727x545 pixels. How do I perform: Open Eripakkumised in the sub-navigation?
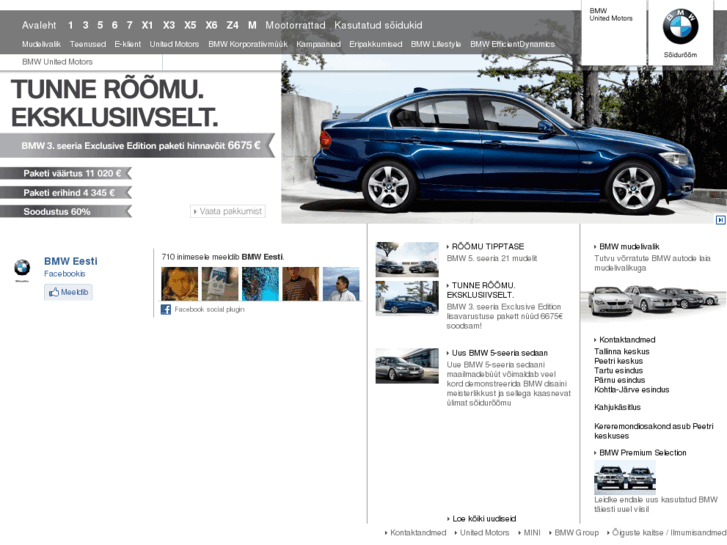point(376,44)
